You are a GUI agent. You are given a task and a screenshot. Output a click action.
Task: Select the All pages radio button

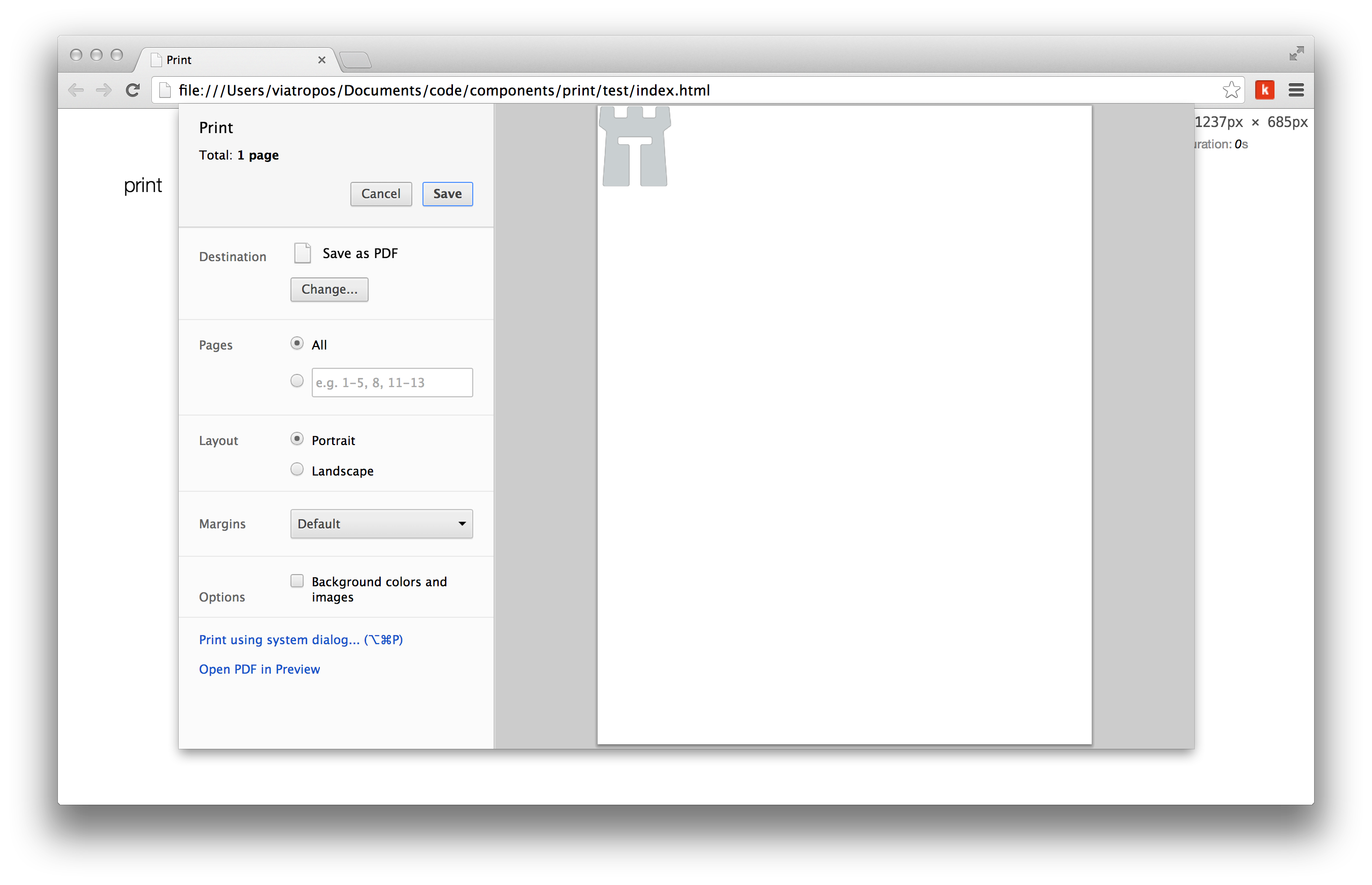coord(297,343)
